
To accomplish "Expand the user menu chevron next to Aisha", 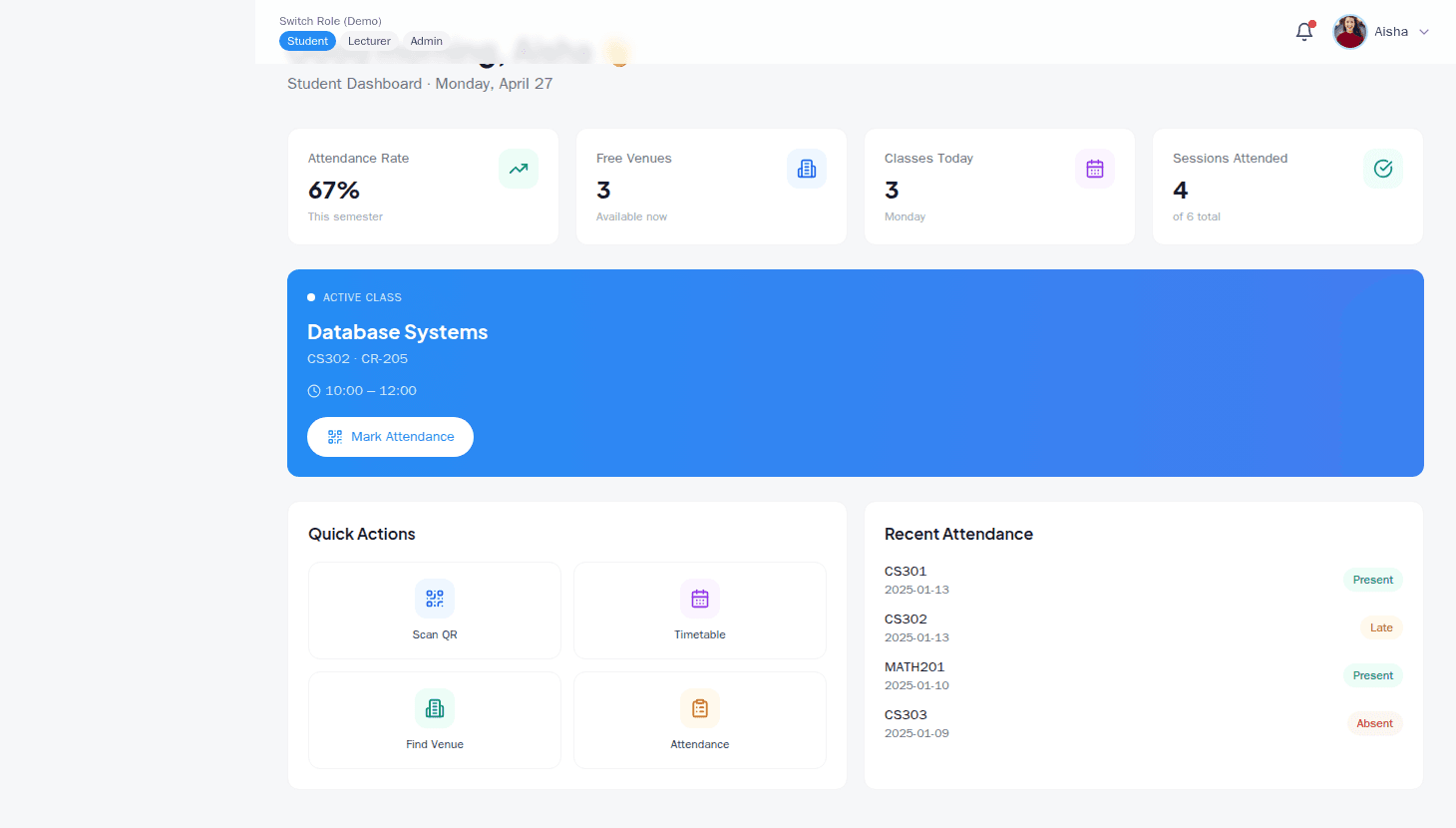I will coord(1424,32).
